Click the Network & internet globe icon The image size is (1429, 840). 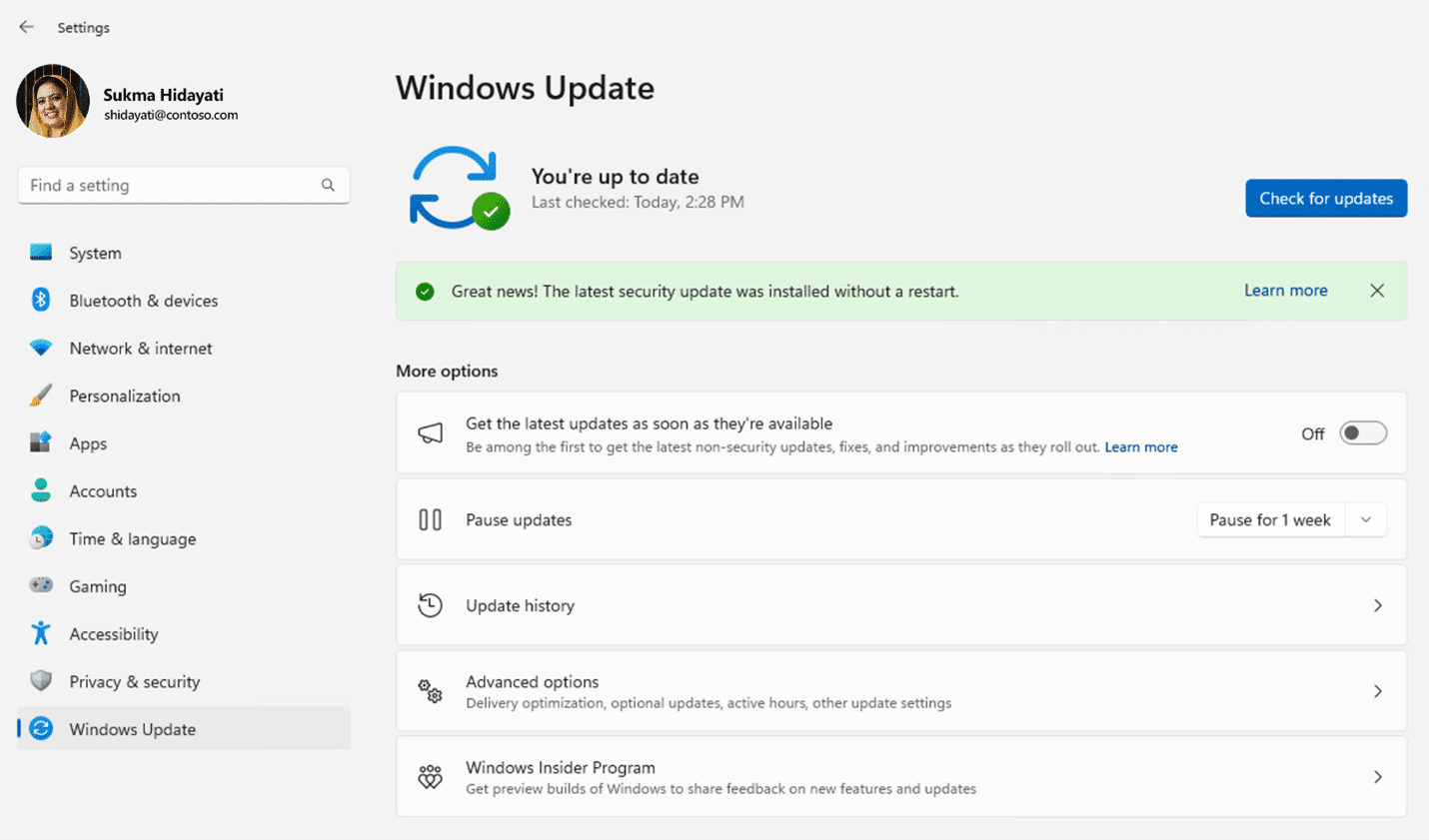tap(41, 348)
